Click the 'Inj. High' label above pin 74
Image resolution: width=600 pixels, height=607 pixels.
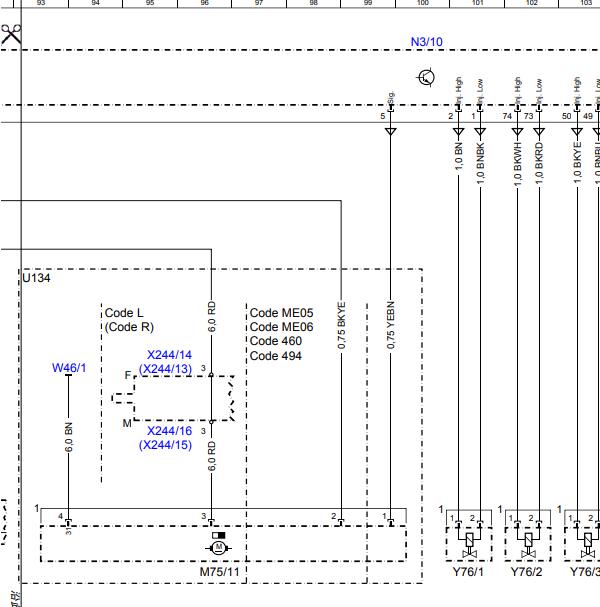pos(518,91)
